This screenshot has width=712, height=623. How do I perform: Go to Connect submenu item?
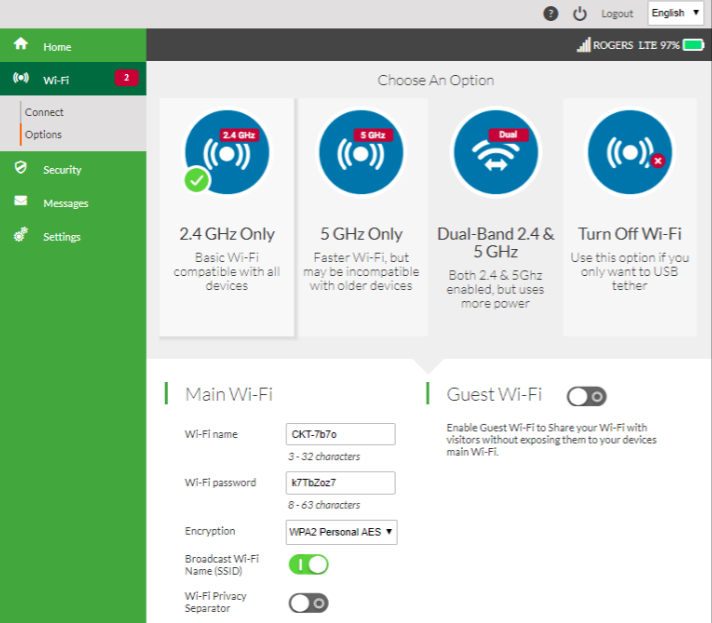pyautogui.click(x=44, y=112)
